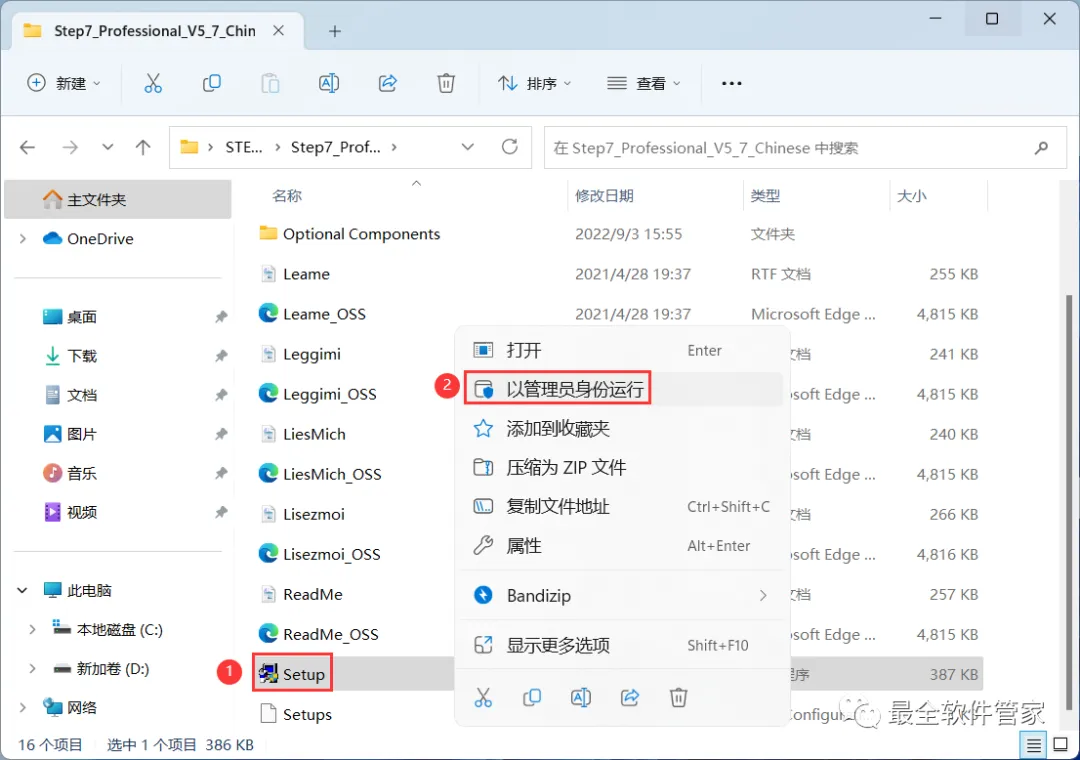1080x760 pixels.
Task: Click the cut icon in the context menu
Action: 484,697
